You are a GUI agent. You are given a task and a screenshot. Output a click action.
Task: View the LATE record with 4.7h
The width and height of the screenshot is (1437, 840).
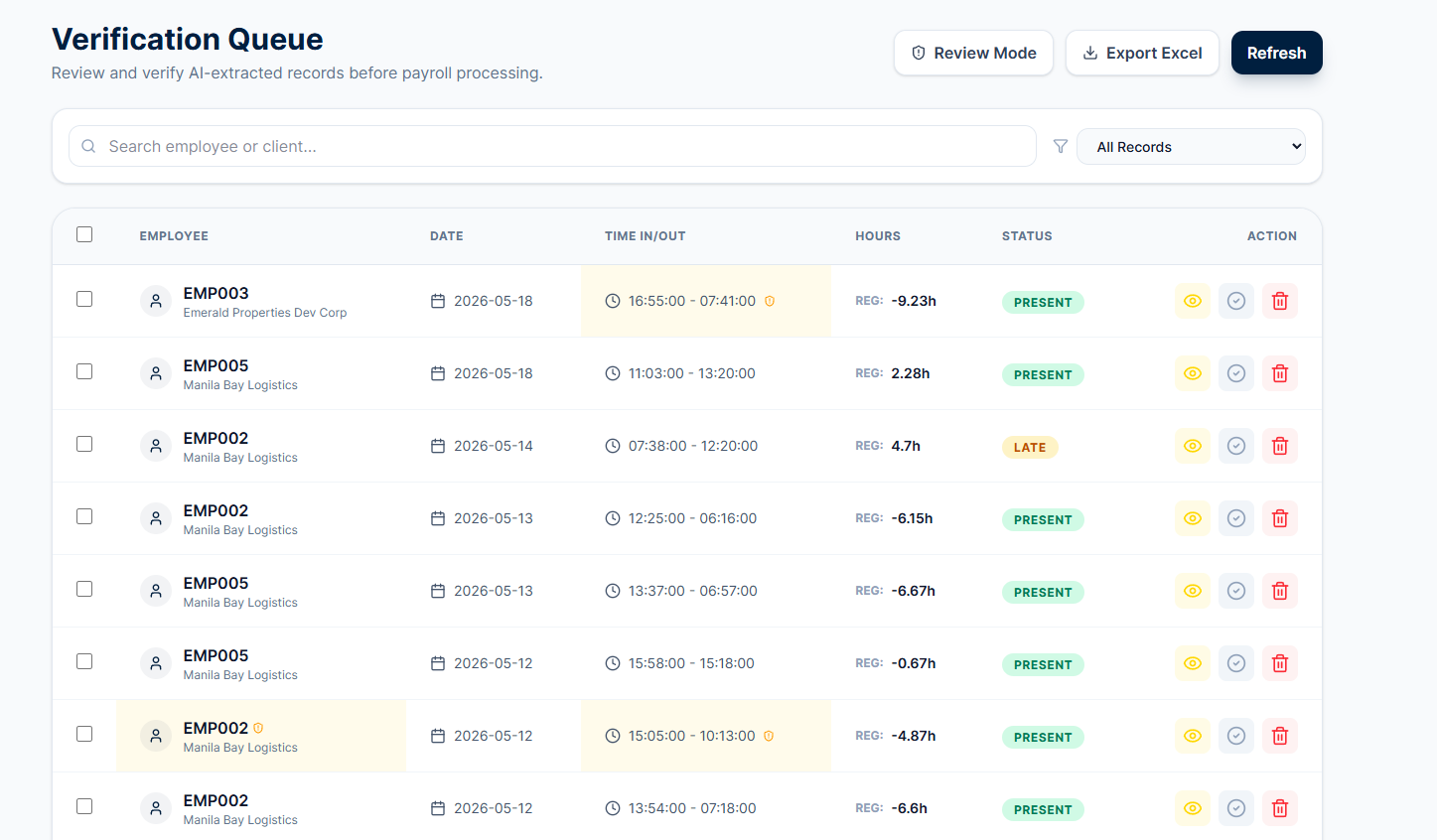tap(1193, 446)
